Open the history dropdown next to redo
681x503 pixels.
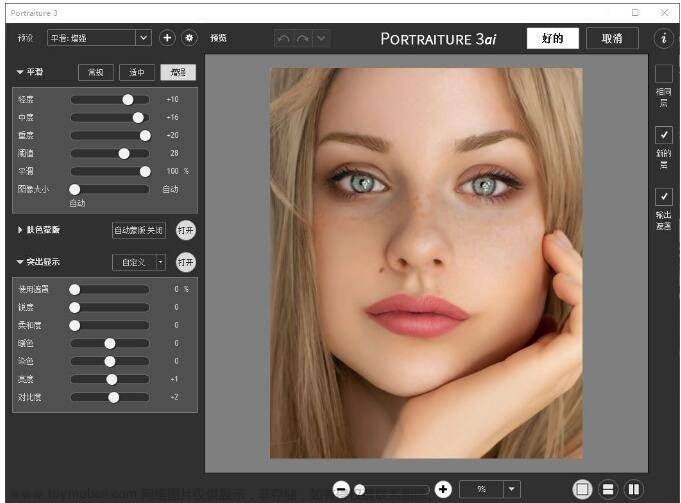(321, 39)
